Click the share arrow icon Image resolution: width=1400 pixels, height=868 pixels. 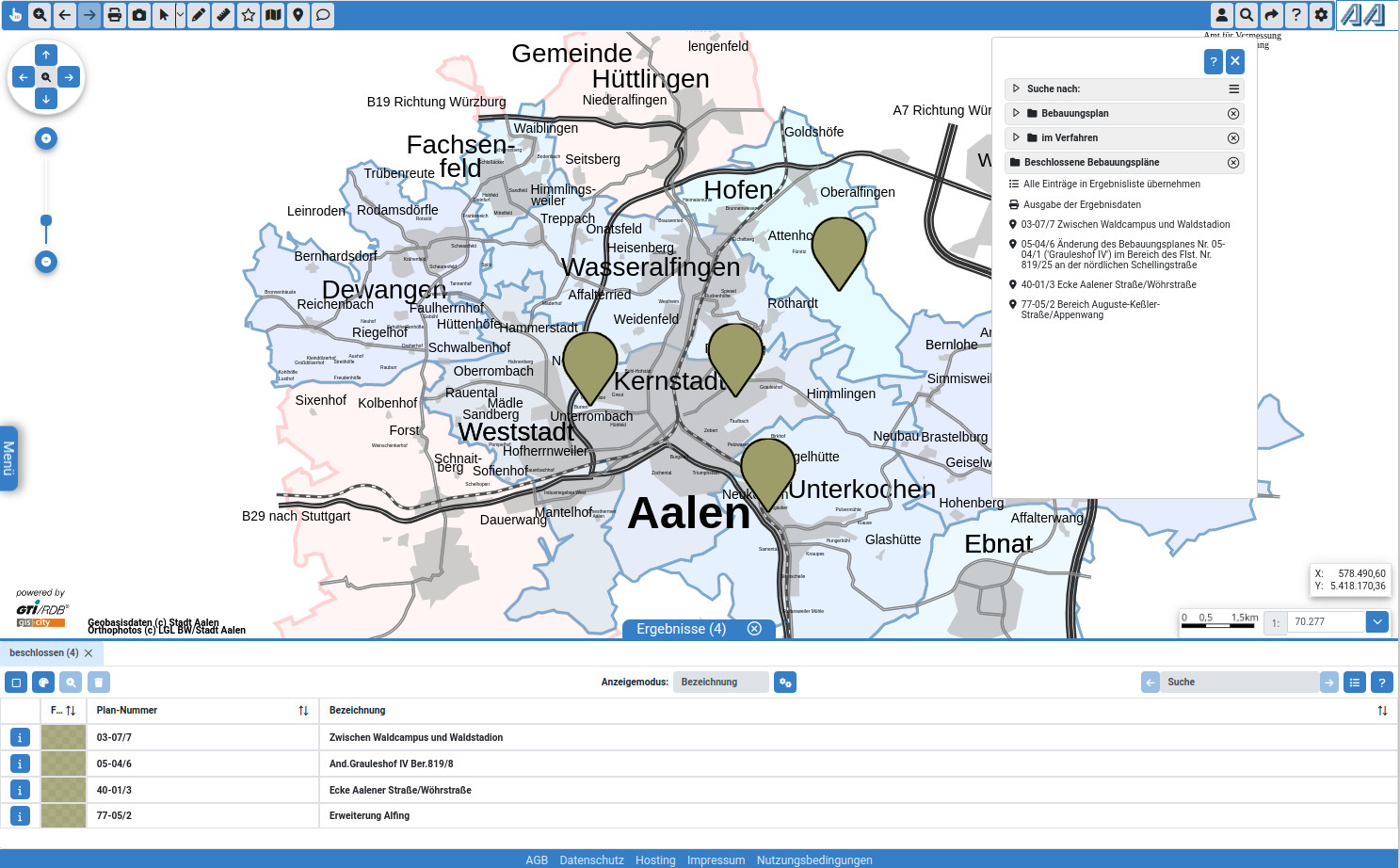coord(1271,15)
